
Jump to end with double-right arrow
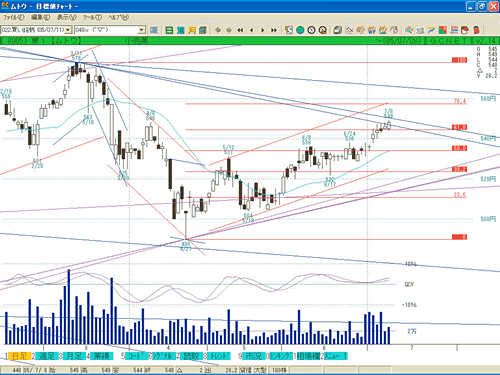pyautogui.click(x=274, y=30)
